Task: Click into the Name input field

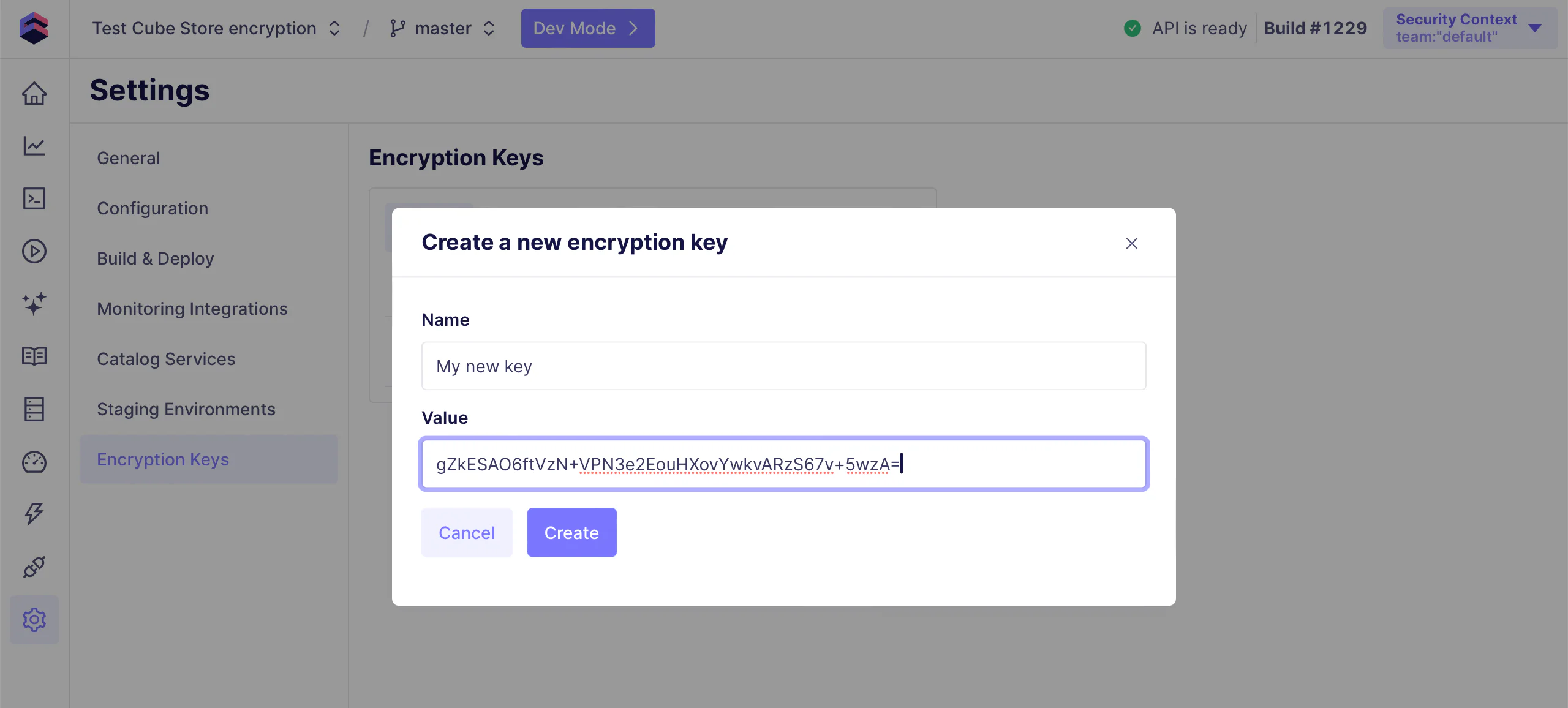Action: tap(783, 366)
